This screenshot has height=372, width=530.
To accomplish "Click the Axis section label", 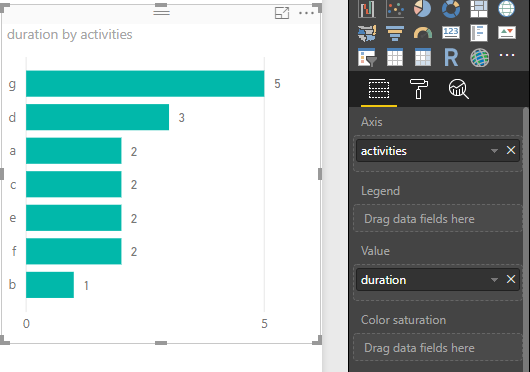I will coord(371,122).
